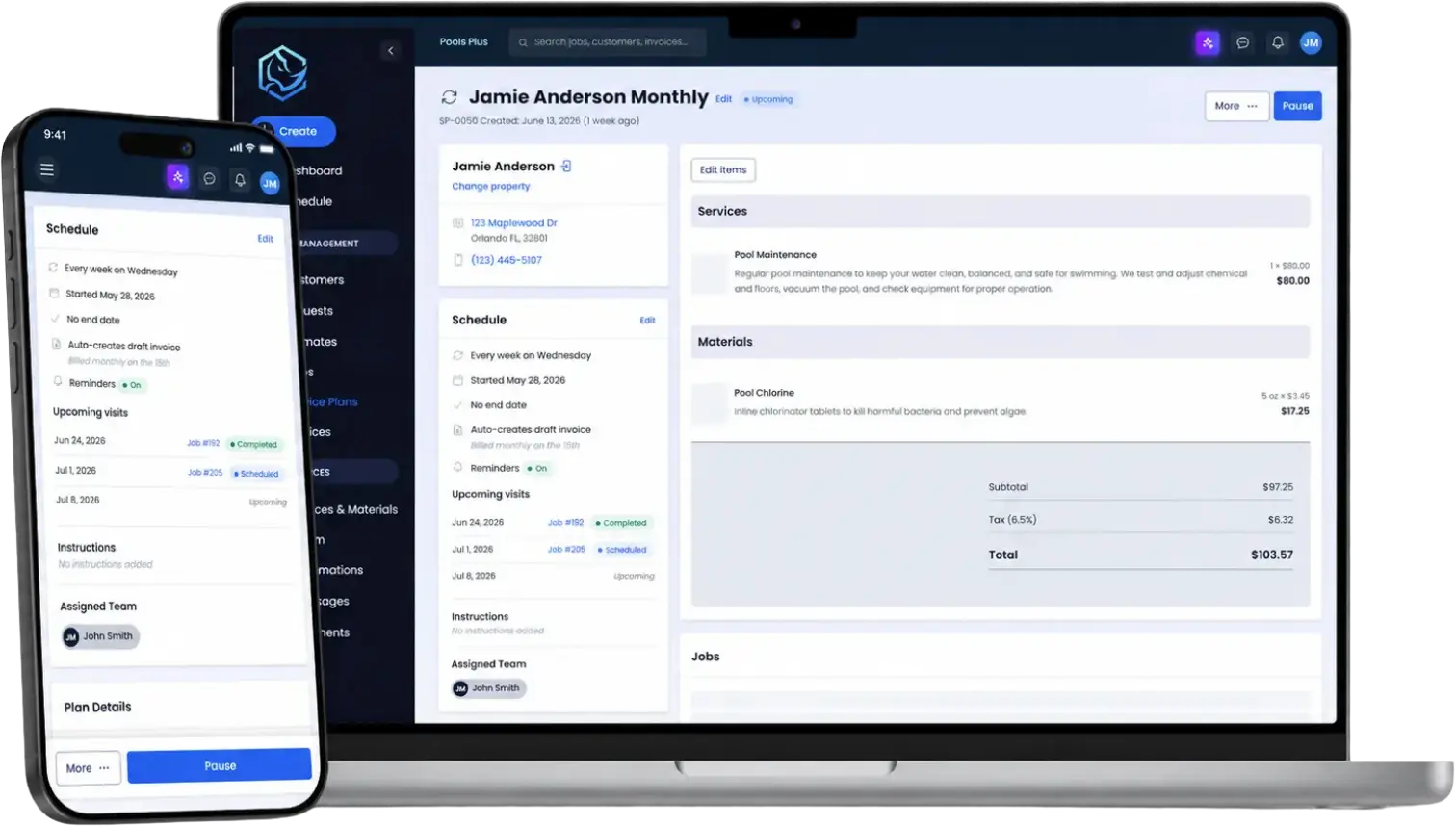
Task: Click the Tax (6.5%) row label
Action: point(1012,520)
